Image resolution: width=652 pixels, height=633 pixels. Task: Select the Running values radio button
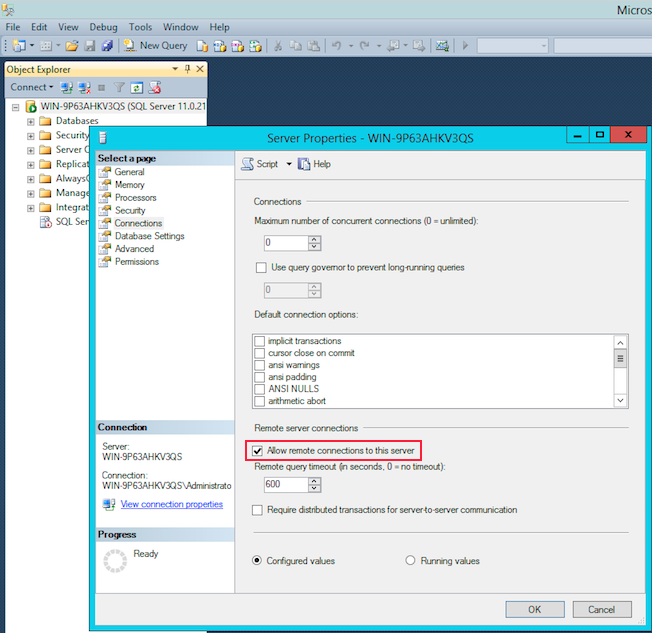pyautogui.click(x=410, y=561)
